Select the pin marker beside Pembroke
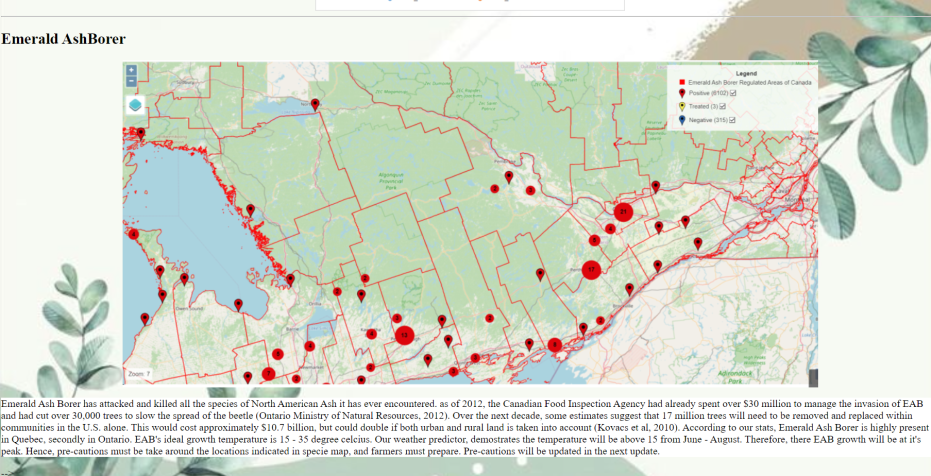931x476 pixels. tap(509, 177)
